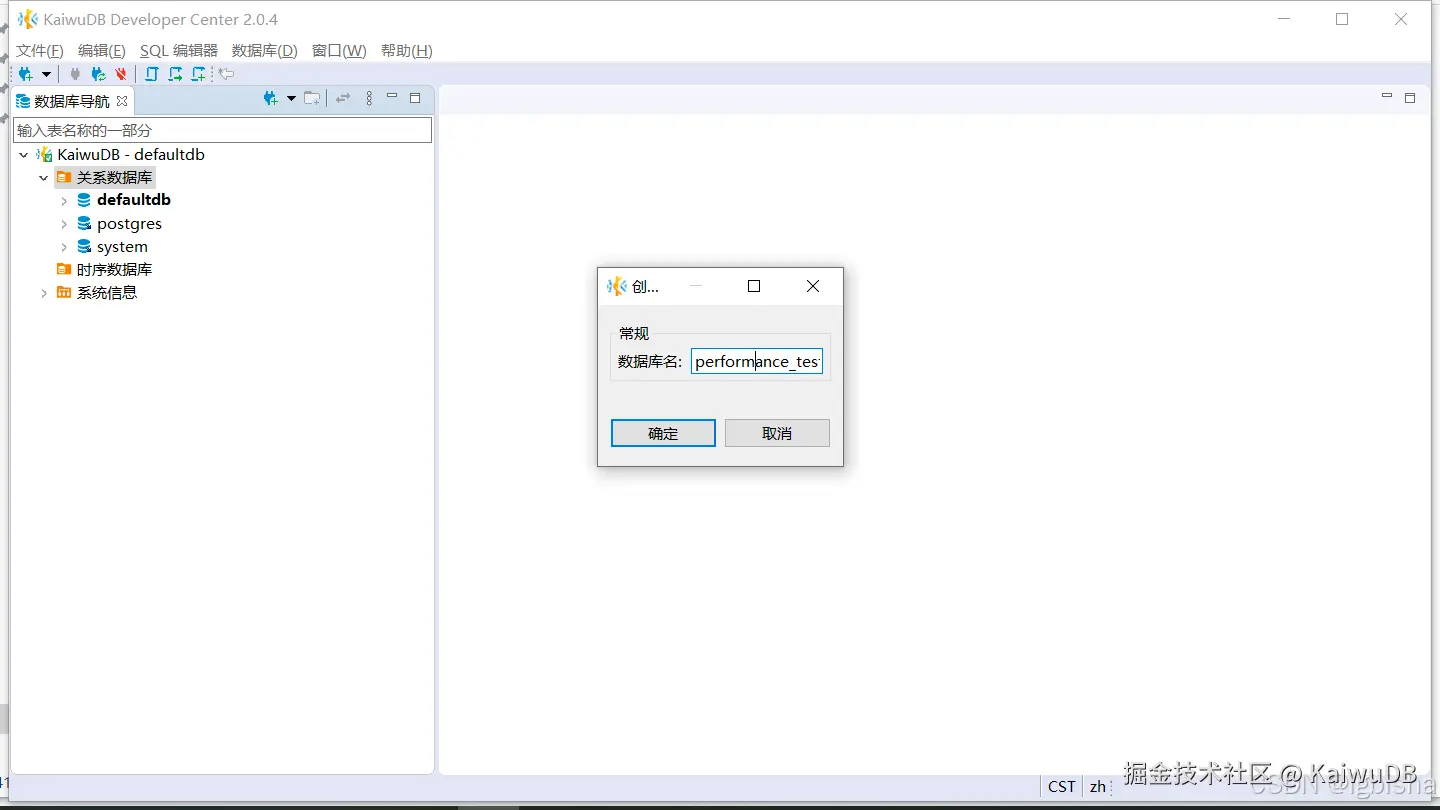Minimize the database navigator panel

(392, 97)
